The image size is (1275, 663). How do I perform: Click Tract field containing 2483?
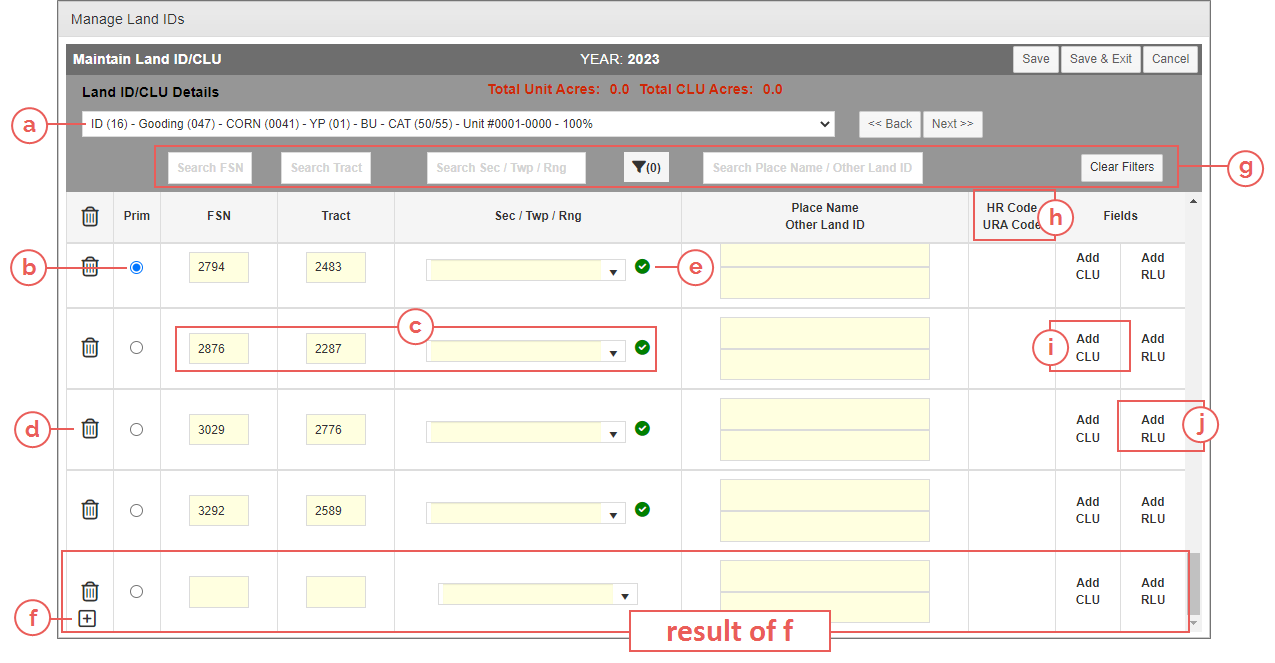tap(336, 267)
